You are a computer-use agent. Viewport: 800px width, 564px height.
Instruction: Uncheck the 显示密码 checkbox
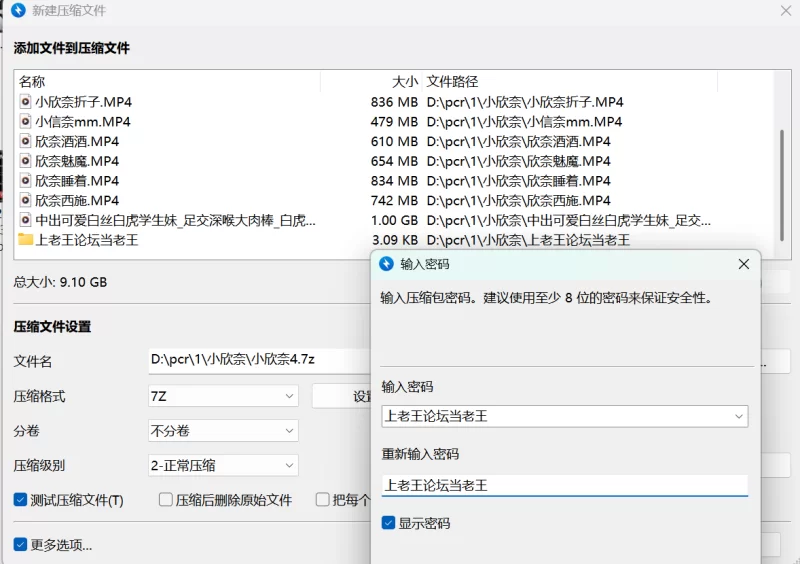click(389, 523)
